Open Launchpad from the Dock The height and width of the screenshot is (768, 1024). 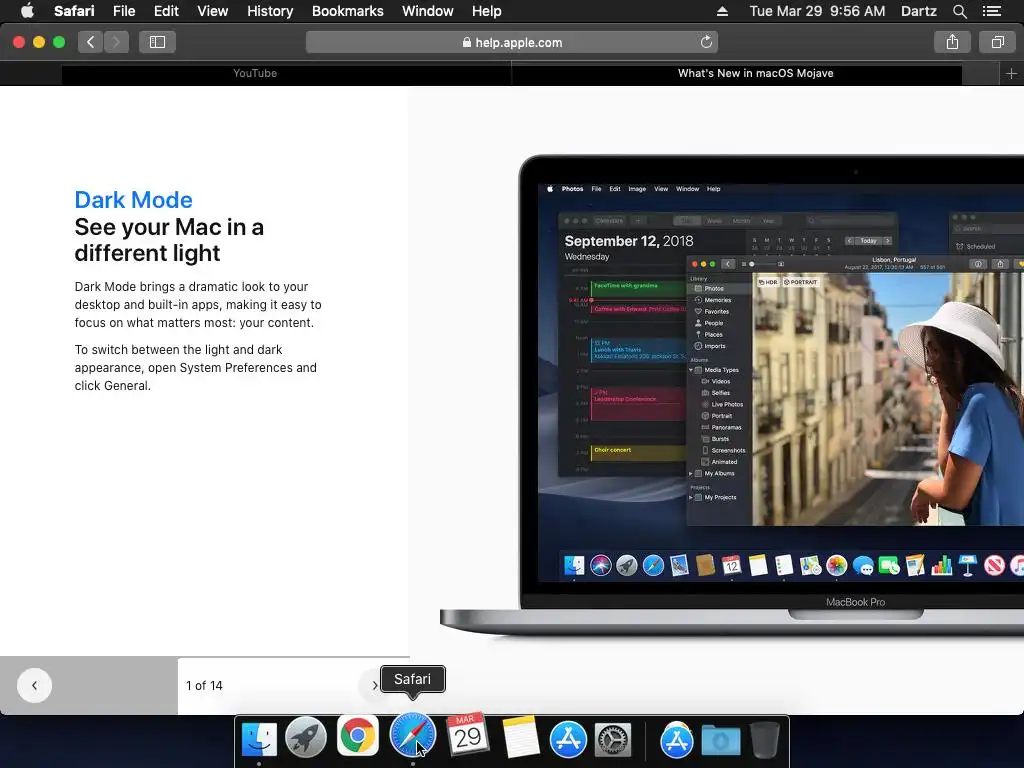(306, 739)
